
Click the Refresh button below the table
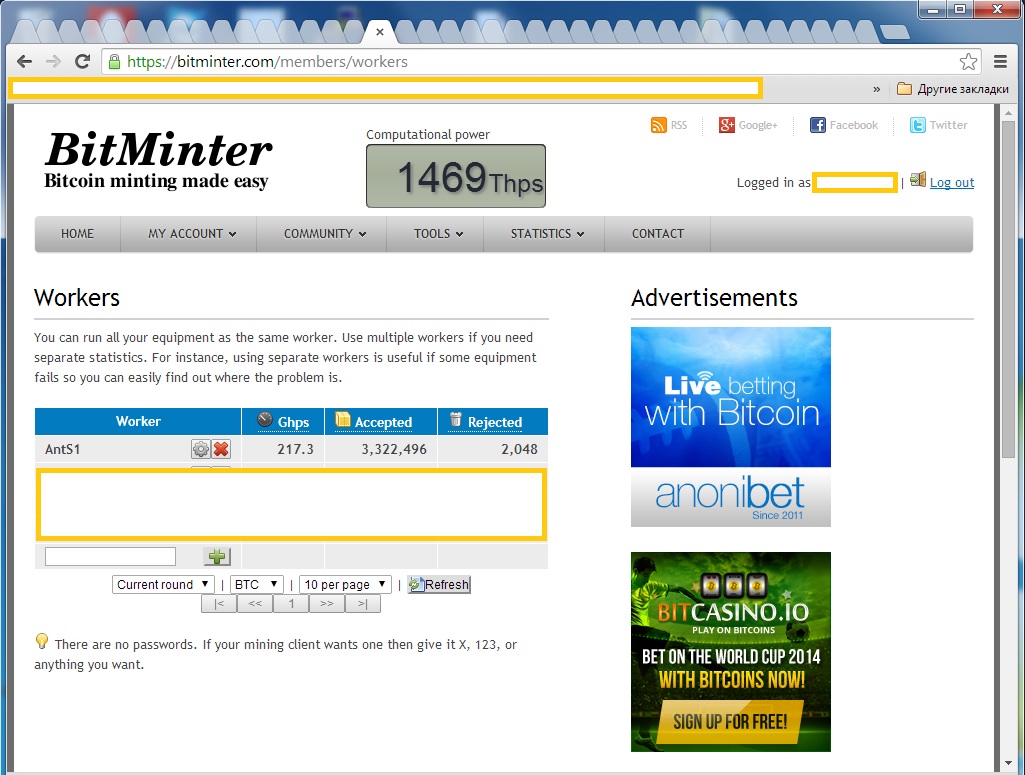[x=439, y=584]
